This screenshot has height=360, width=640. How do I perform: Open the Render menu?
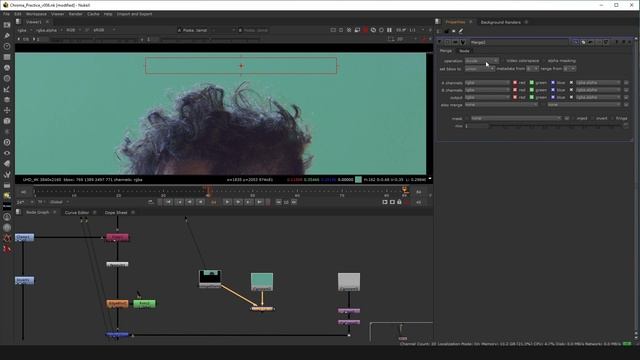coord(76,14)
